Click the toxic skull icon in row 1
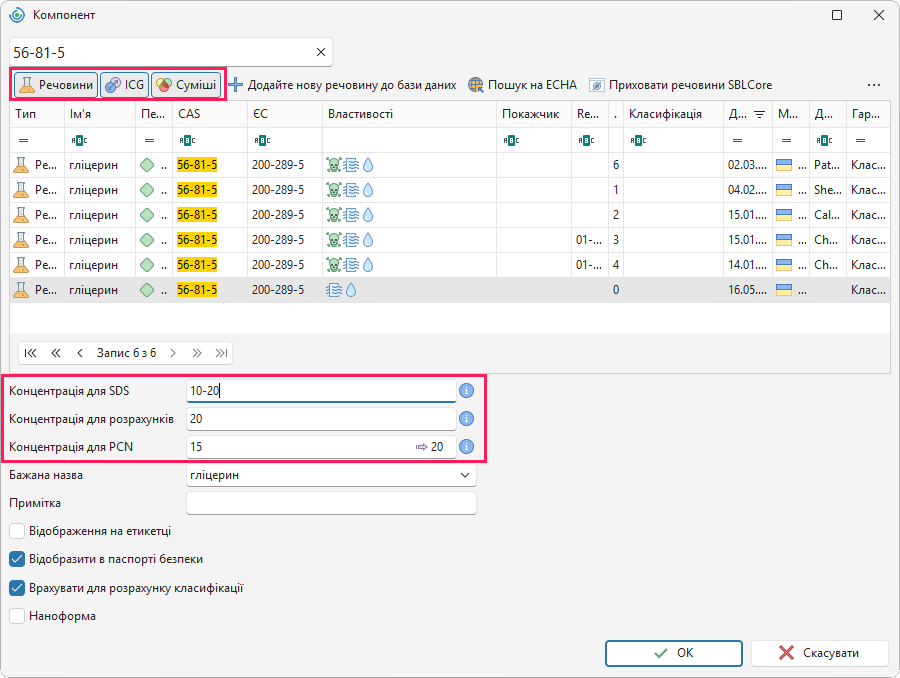The width and height of the screenshot is (900, 678). click(333, 190)
